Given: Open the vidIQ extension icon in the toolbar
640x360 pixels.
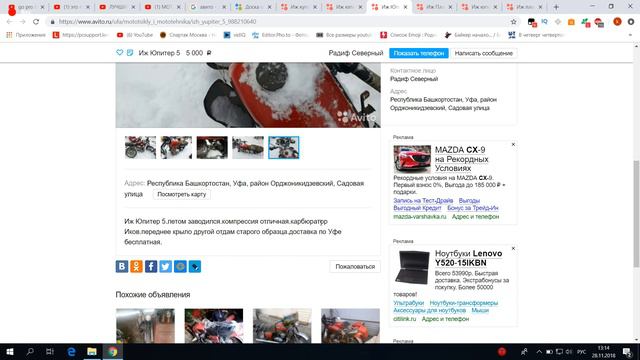Looking at the screenshot, I should (544, 22).
